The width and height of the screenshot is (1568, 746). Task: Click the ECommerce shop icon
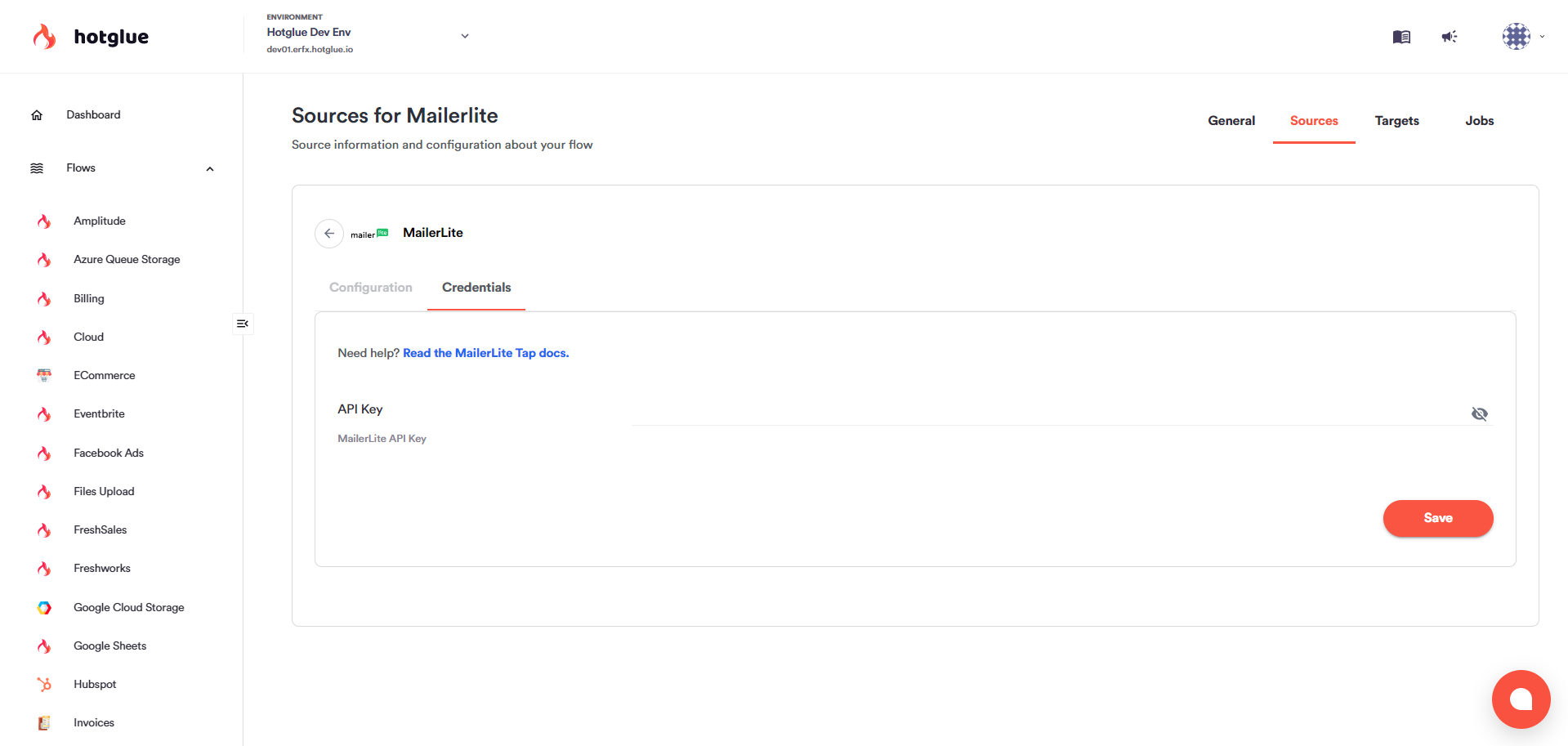(44, 376)
